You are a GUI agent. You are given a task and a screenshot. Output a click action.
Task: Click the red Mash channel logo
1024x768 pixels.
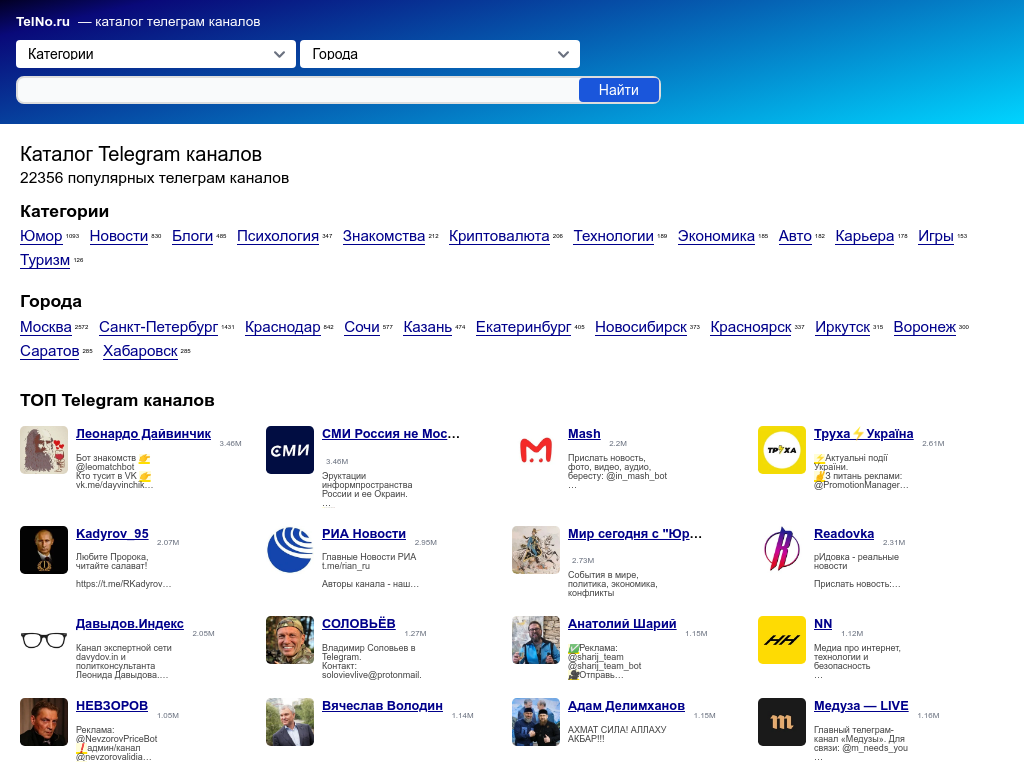pyautogui.click(x=536, y=450)
